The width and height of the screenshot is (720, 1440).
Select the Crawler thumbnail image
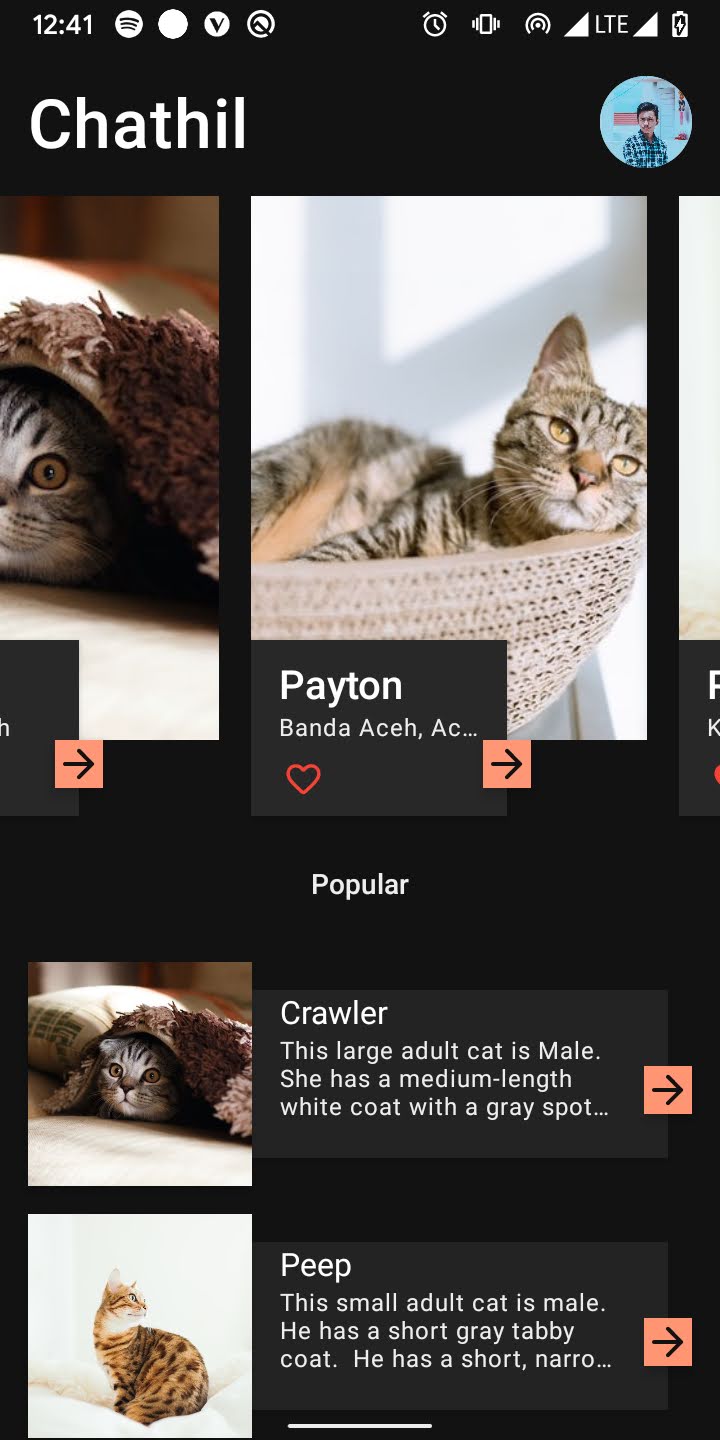pyautogui.click(x=140, y=1074)
